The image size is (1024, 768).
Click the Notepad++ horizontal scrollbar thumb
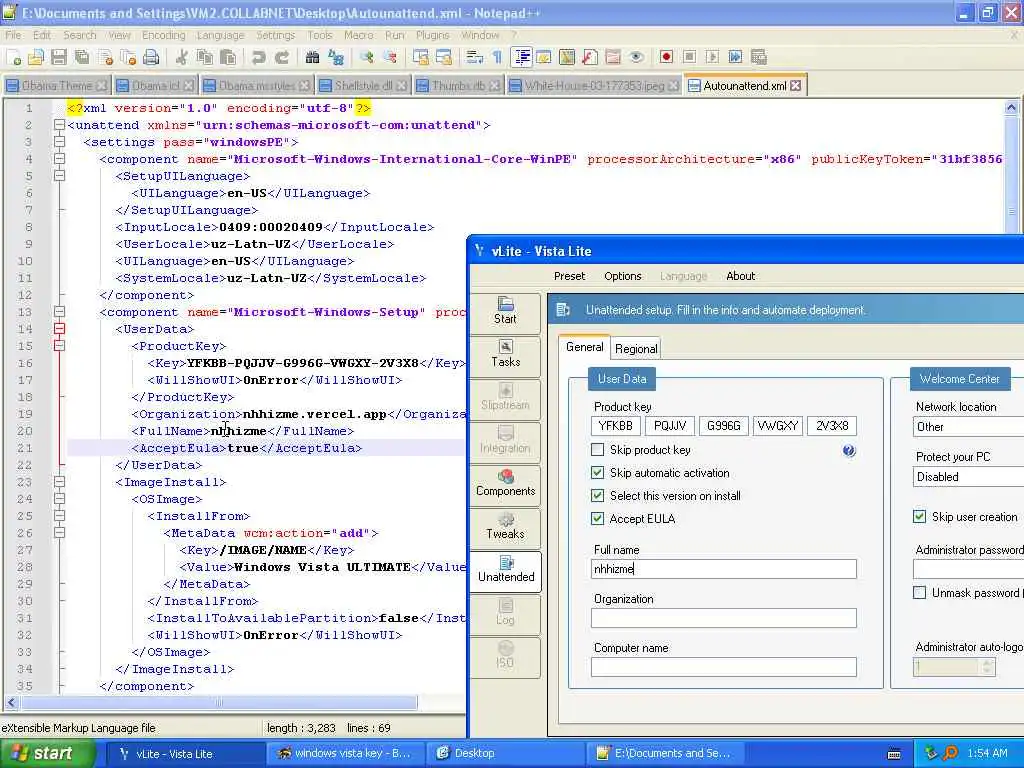(x=219, y=703)
